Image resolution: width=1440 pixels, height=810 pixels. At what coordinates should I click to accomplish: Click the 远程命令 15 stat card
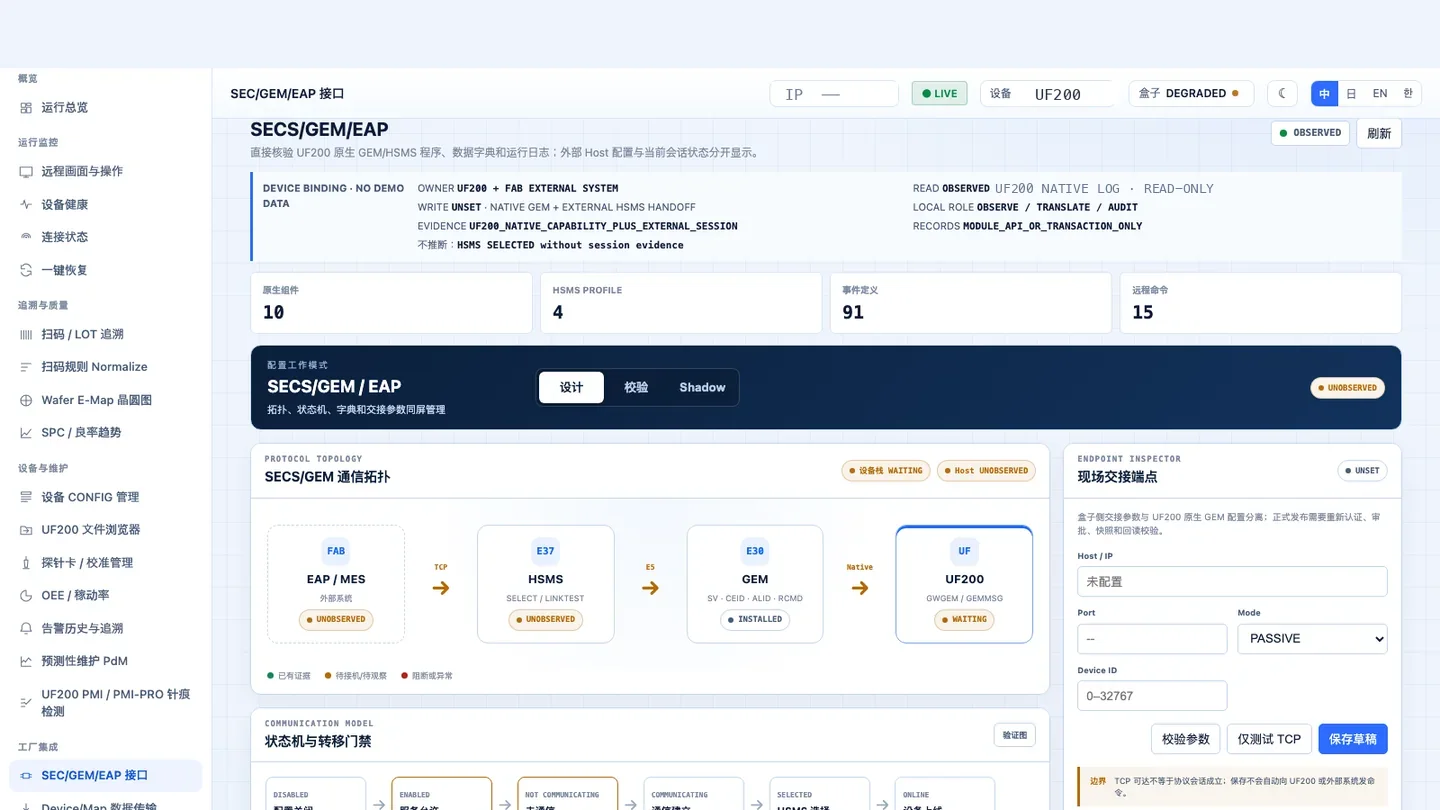coord(1261,303)
